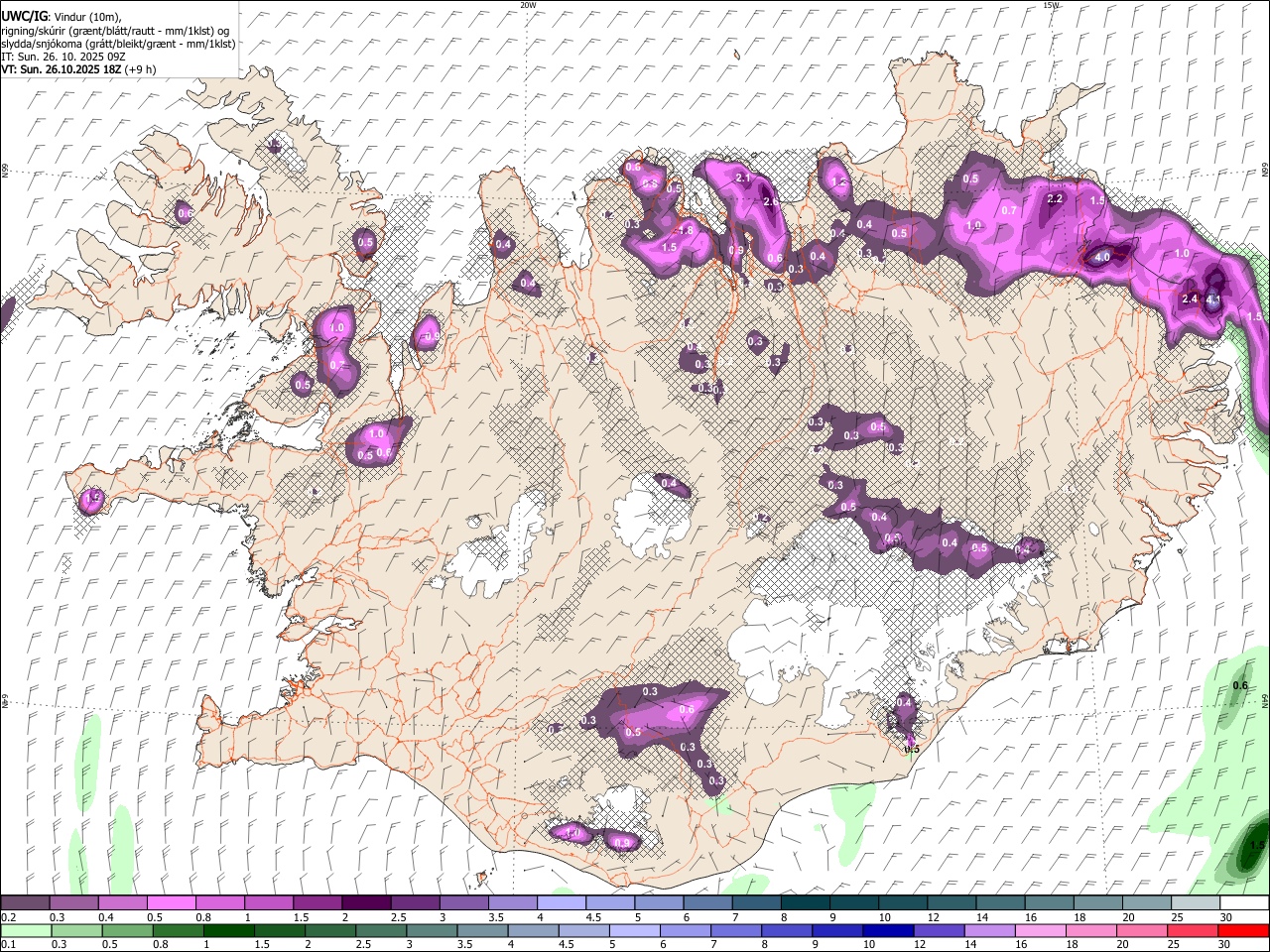
Task: Click the '0.2' label in upper legend row
Action: click(x=9, y=917)
